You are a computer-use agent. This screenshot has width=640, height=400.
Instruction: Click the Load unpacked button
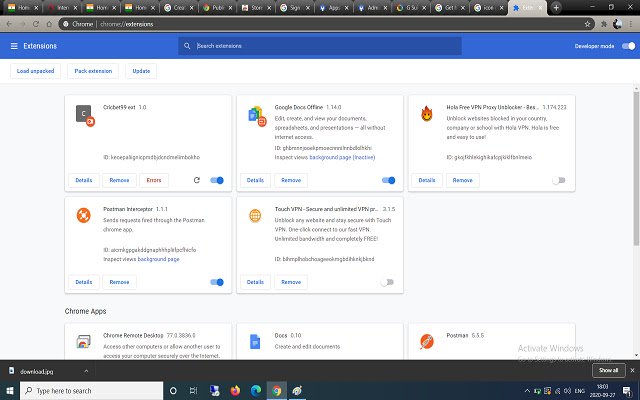36,71
